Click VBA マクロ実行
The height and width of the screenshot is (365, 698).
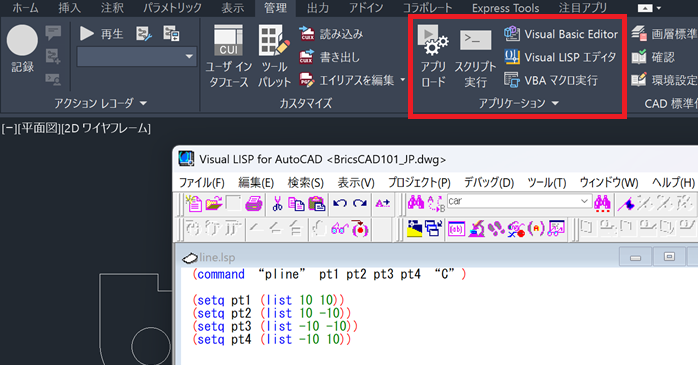pyautogui.click(x=551, y=80)
